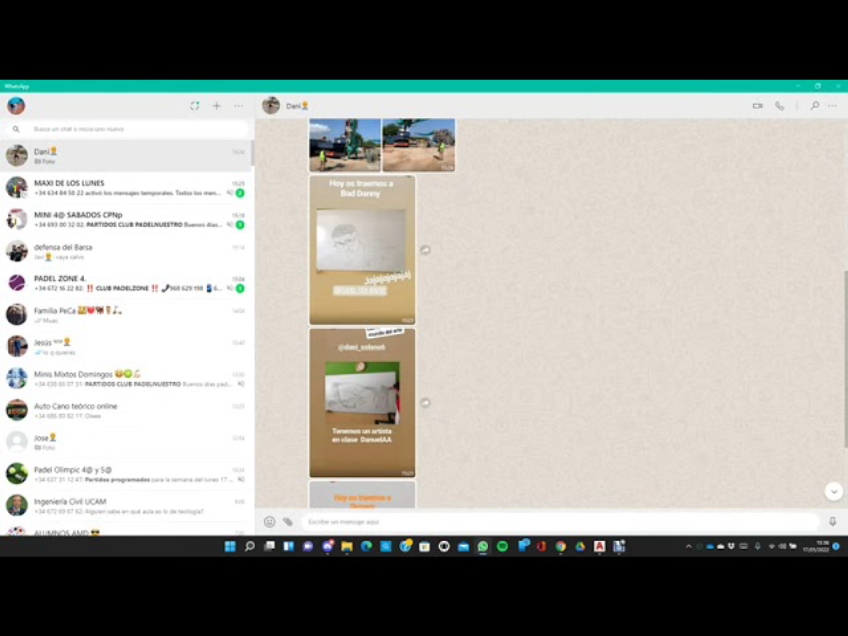Open the 'Tenemos un artista en clase' image
Viewport: 848px width, 636px height.
(x=362, y=403)
